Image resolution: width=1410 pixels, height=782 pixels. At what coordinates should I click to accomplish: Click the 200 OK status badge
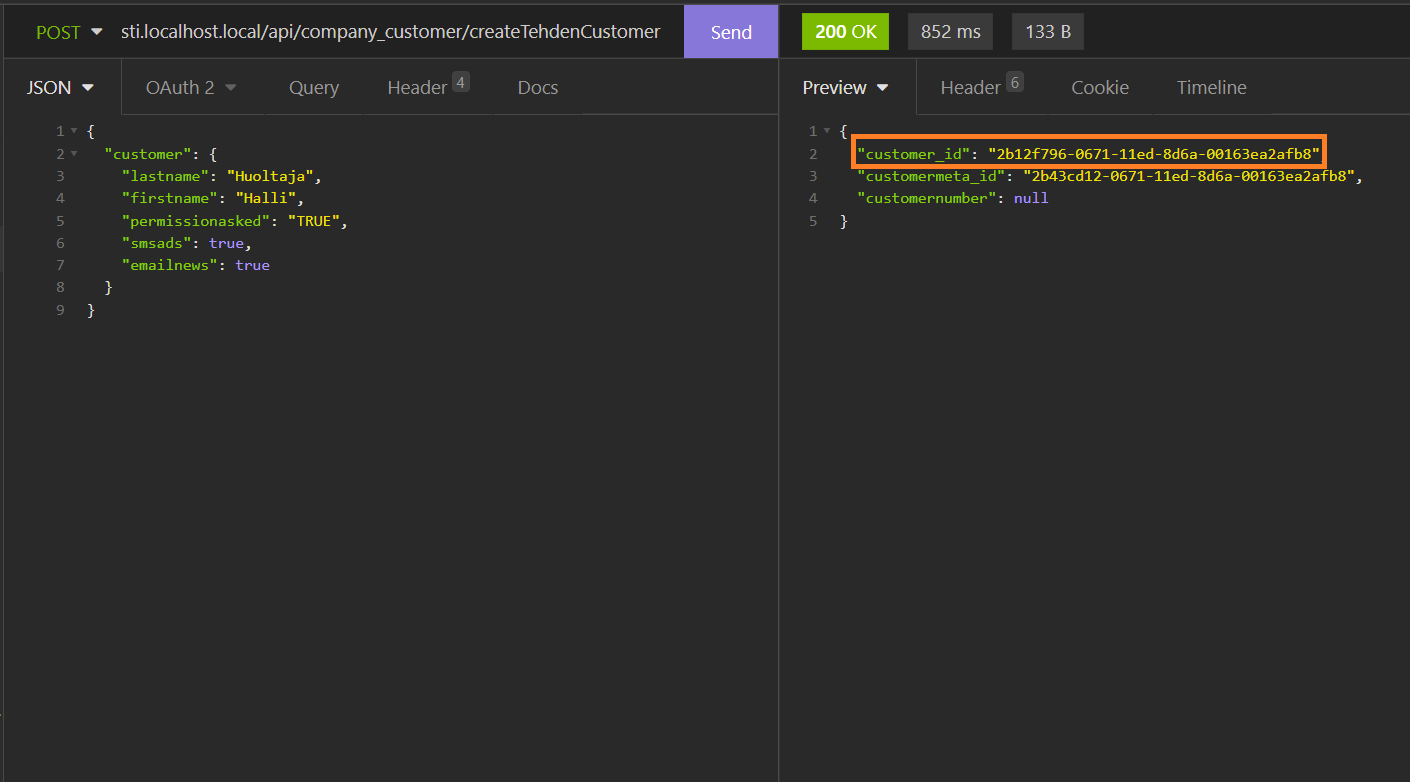(x=845, y=32)
